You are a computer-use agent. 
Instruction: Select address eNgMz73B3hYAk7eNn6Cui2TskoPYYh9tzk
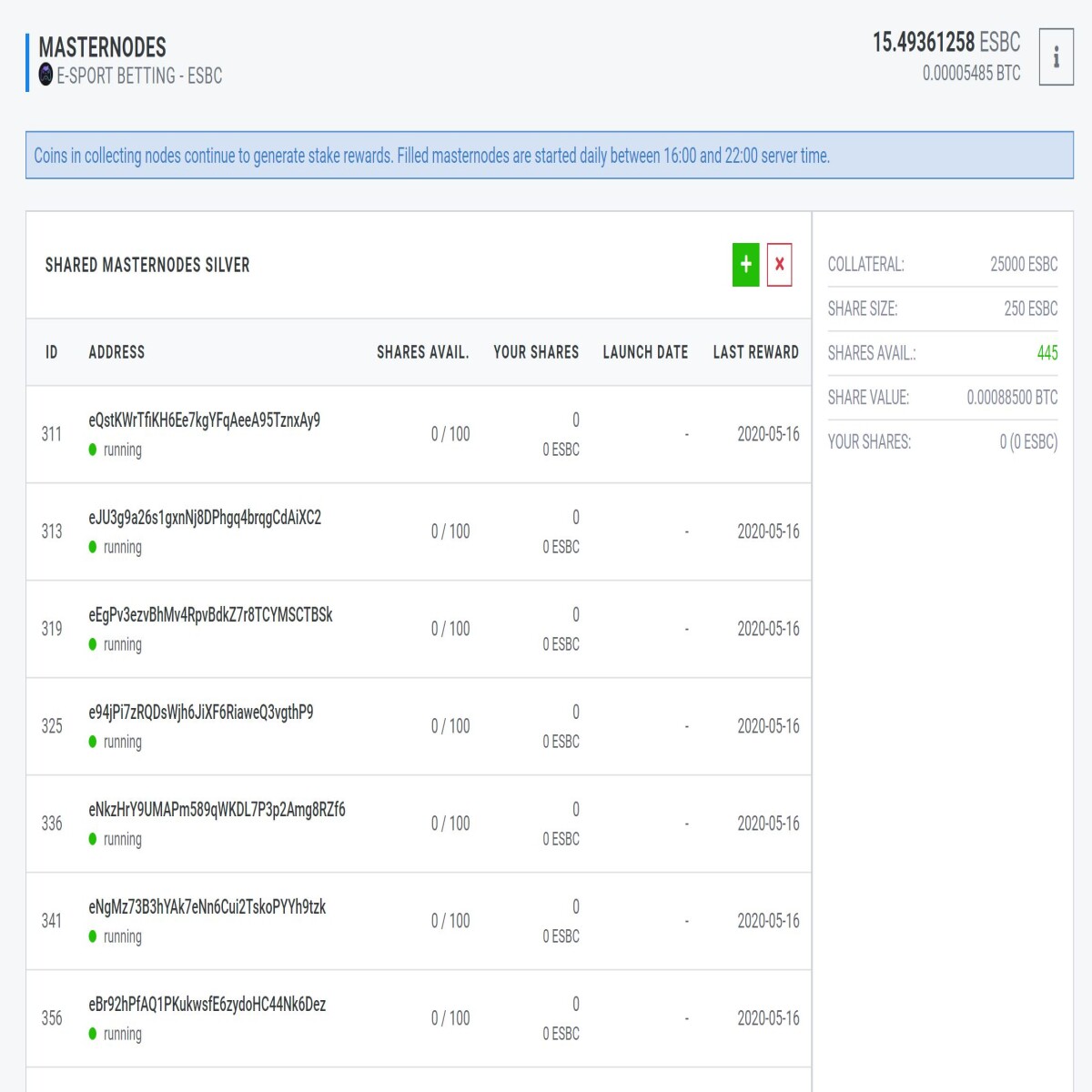pos(207,907)
